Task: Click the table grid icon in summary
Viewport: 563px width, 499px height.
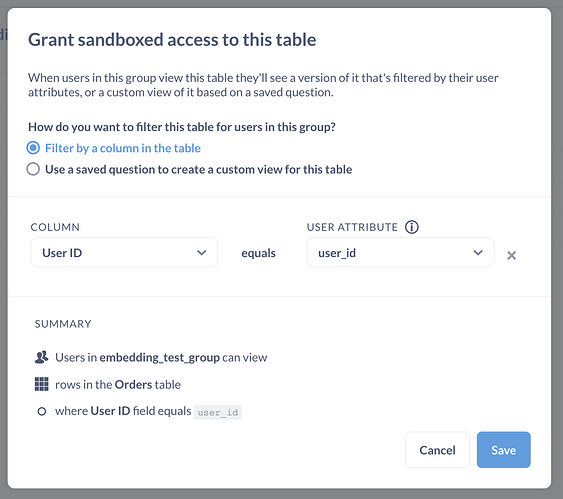Action: [x=42, y=384]
